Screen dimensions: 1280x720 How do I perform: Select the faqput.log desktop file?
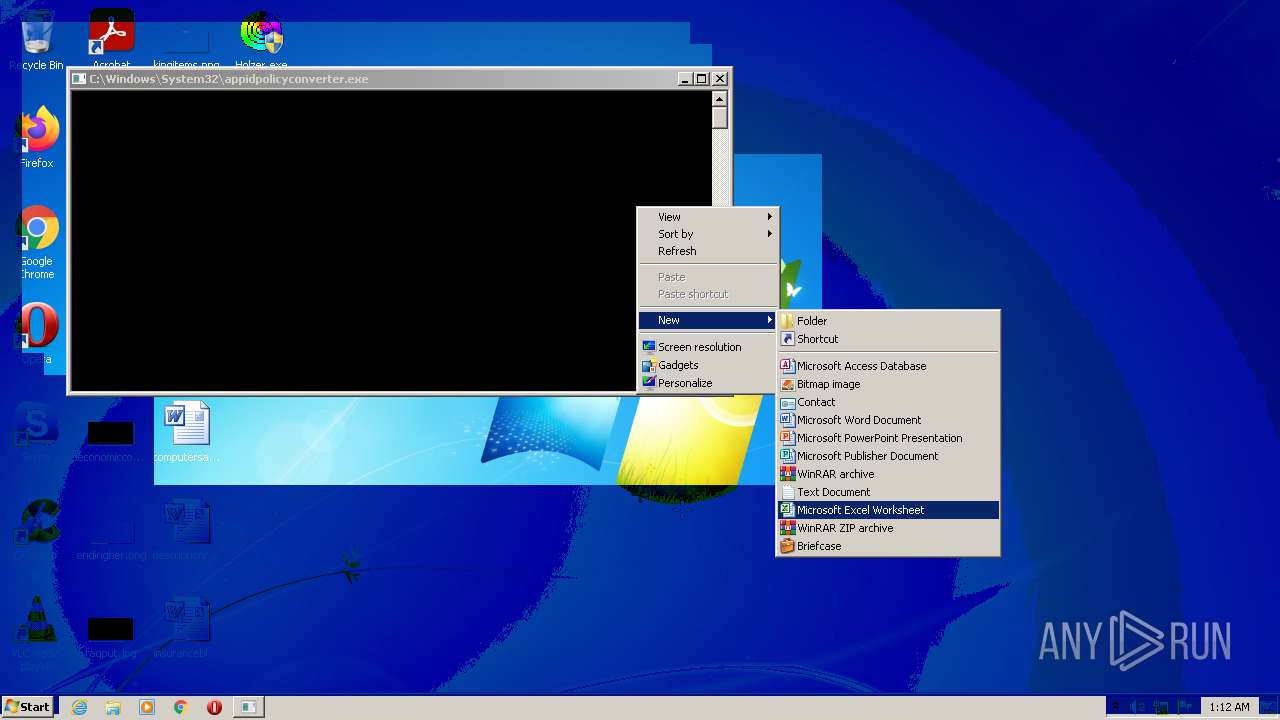click(x=110, y=636)
